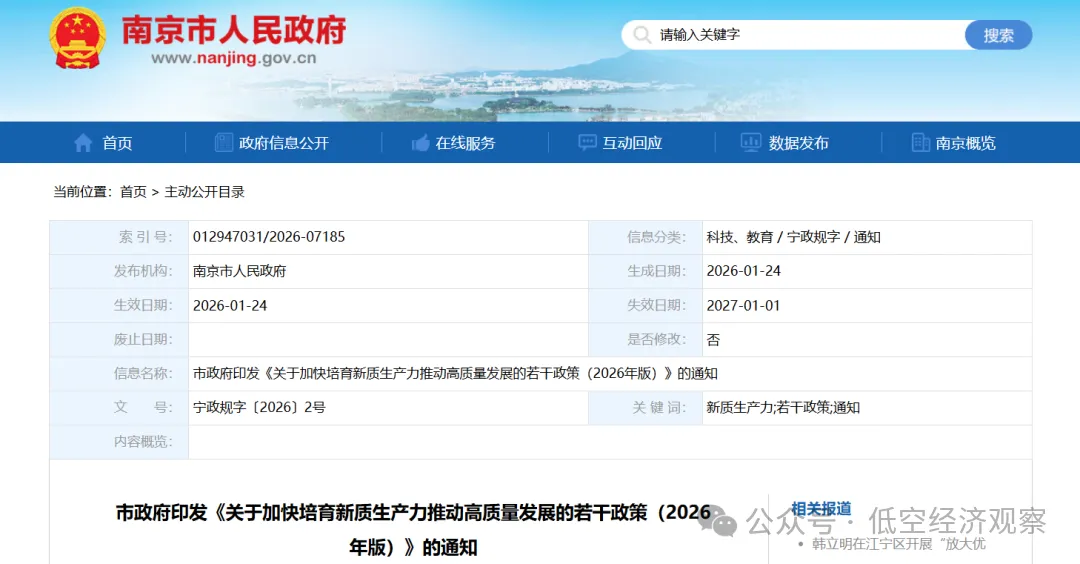
Task: Open the 政府信息公开 menu item
Action: click(284, 143)
